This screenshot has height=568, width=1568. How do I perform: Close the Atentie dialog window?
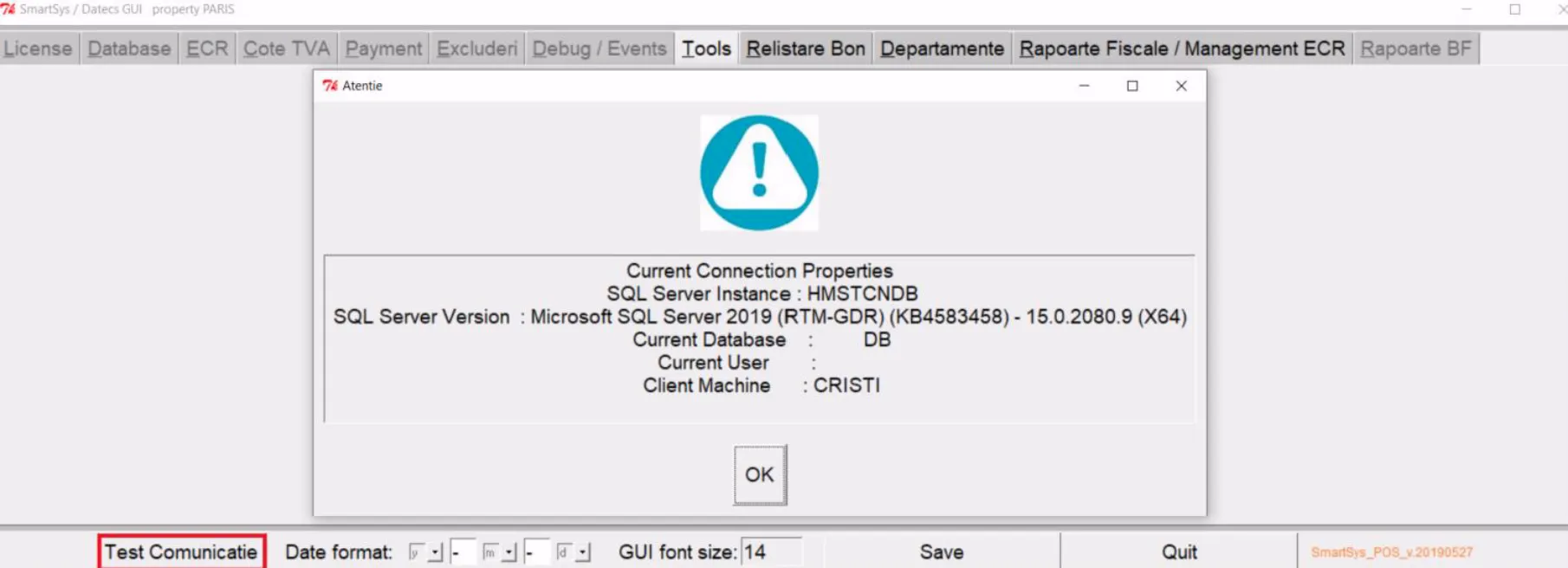1181,86
